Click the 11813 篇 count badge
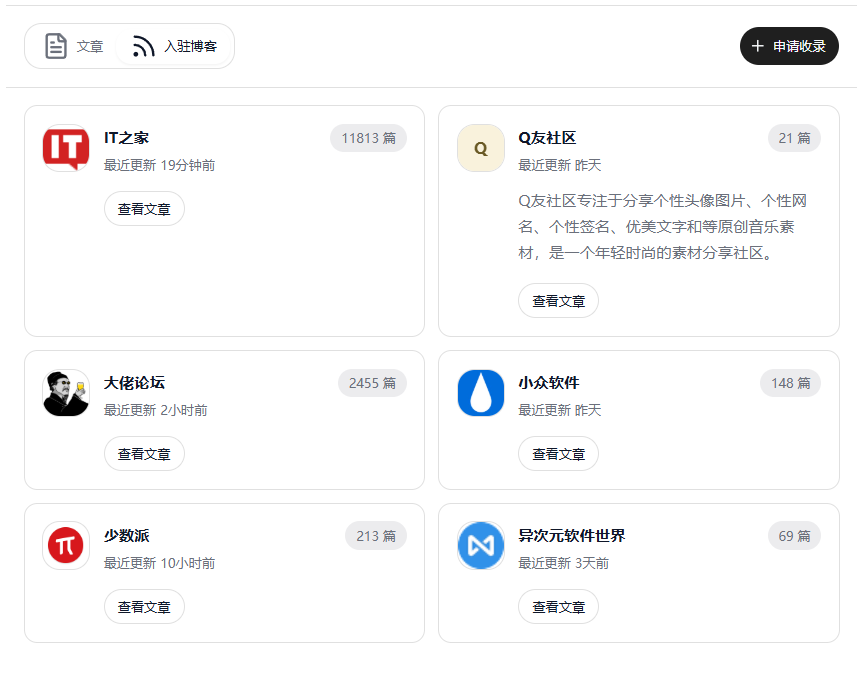The height and width of the screenshot is (681, 861). 368,138
